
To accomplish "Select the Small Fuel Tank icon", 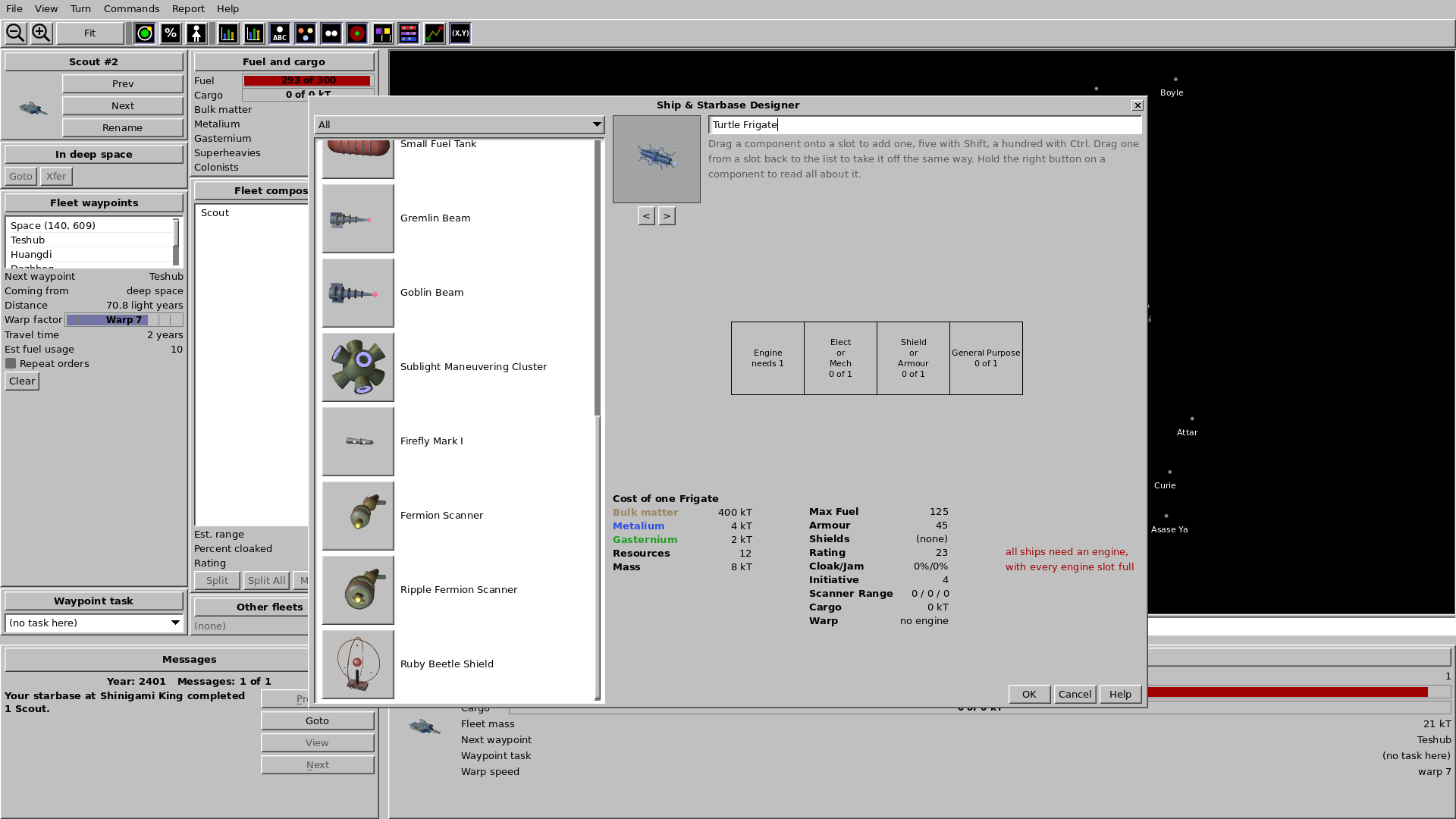I will coord(358,158).
